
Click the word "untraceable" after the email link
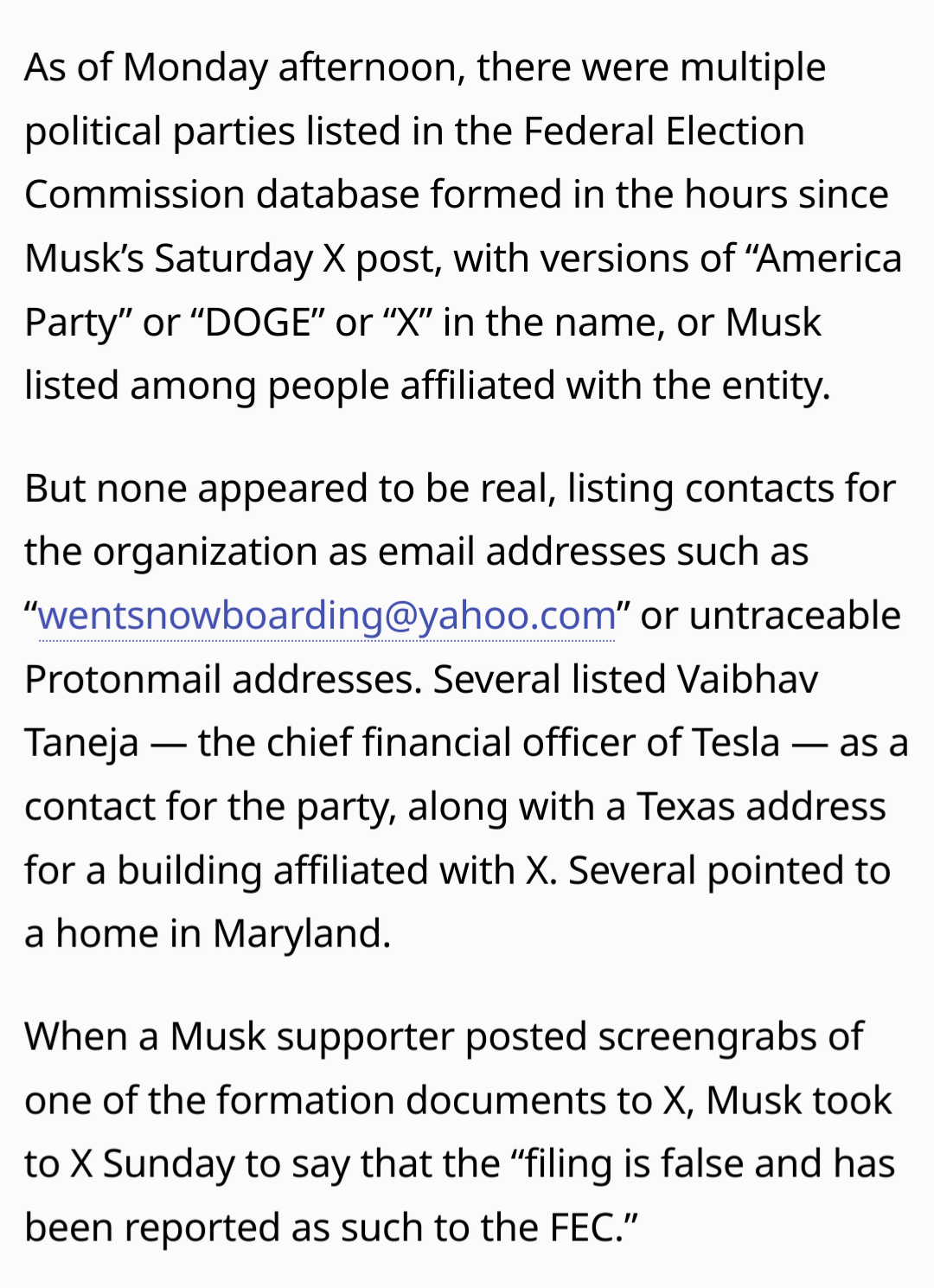pos(795,616)
